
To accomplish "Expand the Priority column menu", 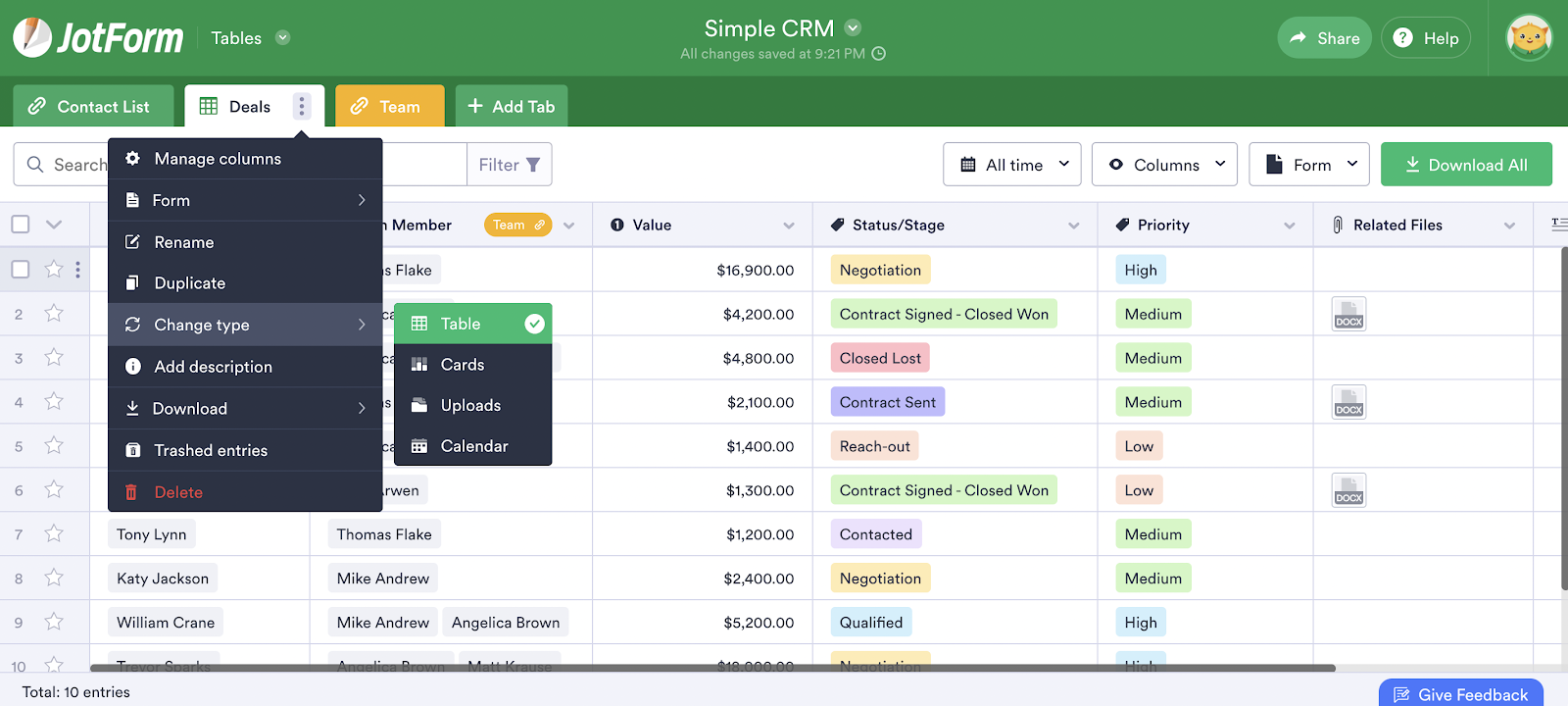I will tap(1290, 226).
